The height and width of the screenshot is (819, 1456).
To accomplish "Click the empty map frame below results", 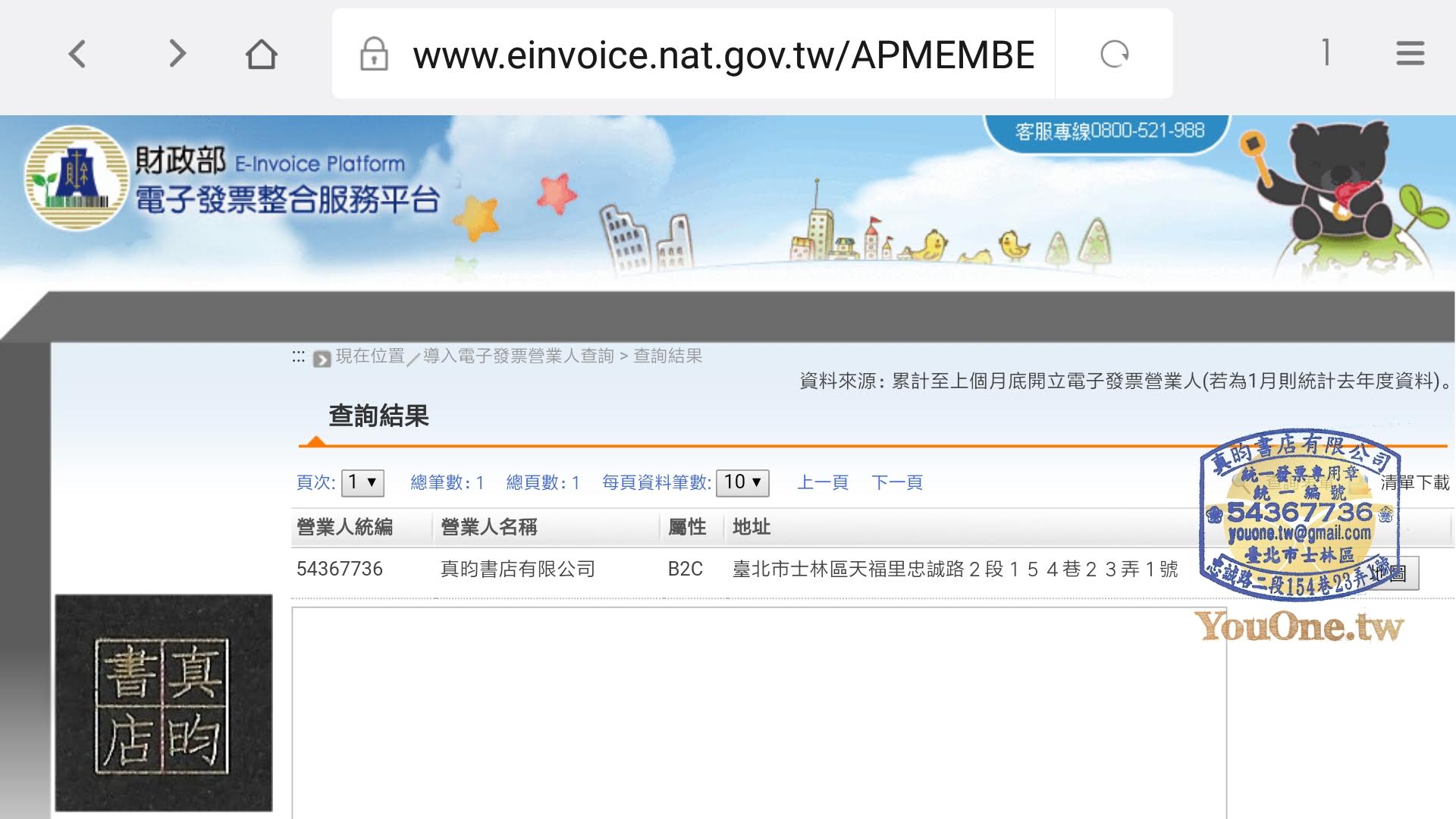I will click(x=759, y=713).
